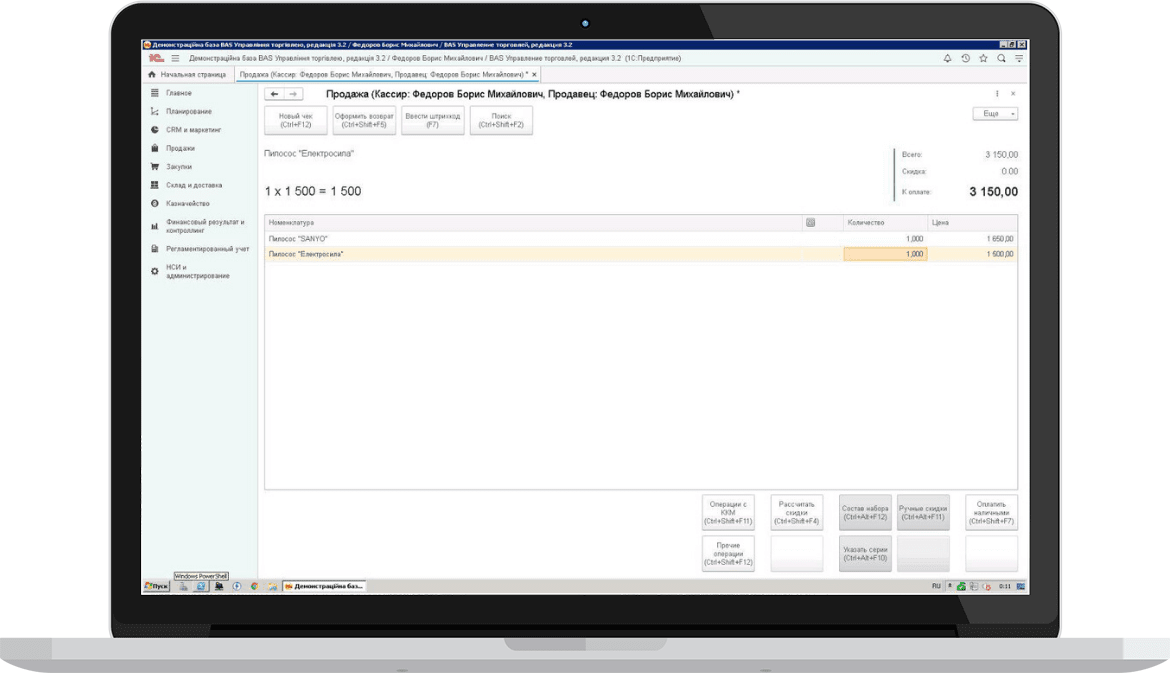Open the search magnifier in top bar
The height and width of the screenshot is (673, 1170).
[x=1002, y=59]
